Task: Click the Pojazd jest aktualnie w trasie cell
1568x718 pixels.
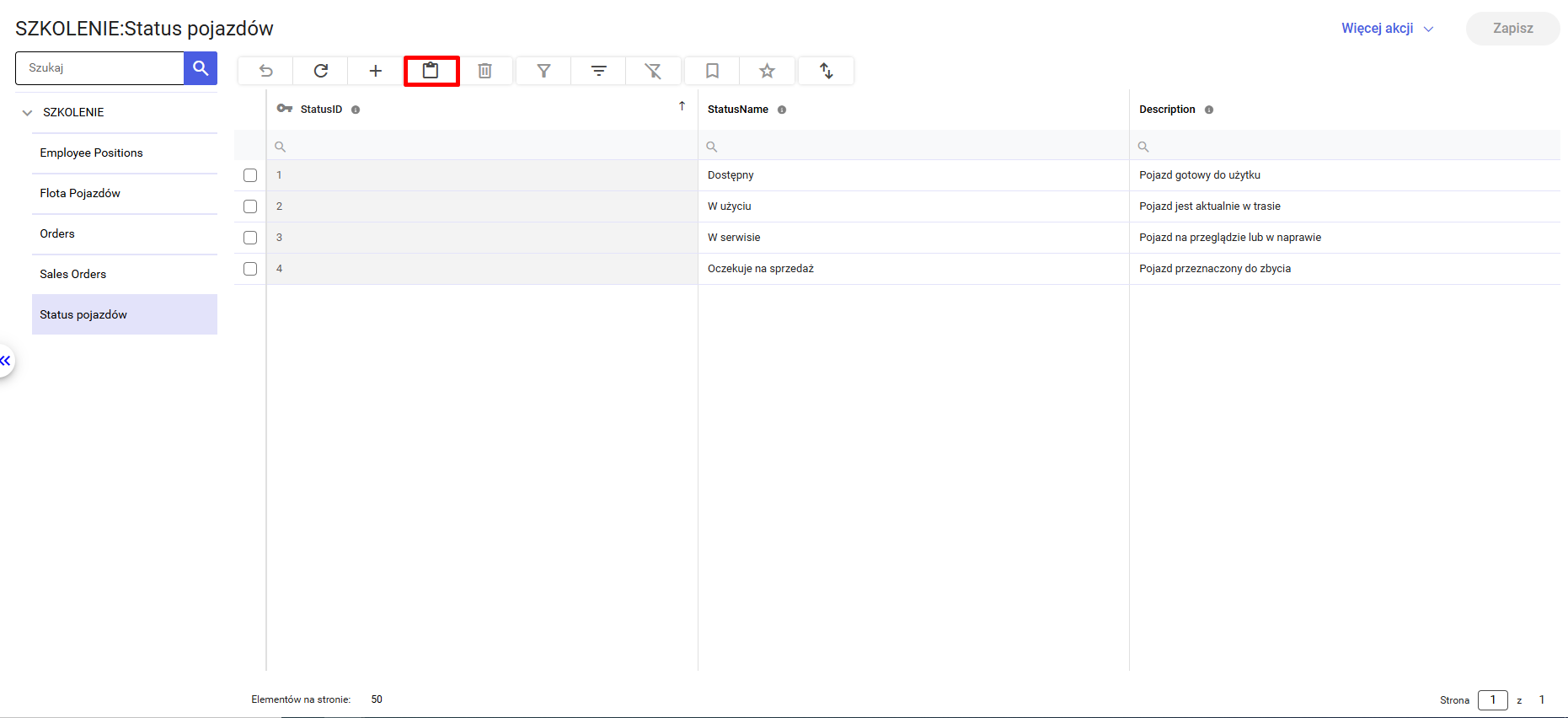Action: [1345, 206]
